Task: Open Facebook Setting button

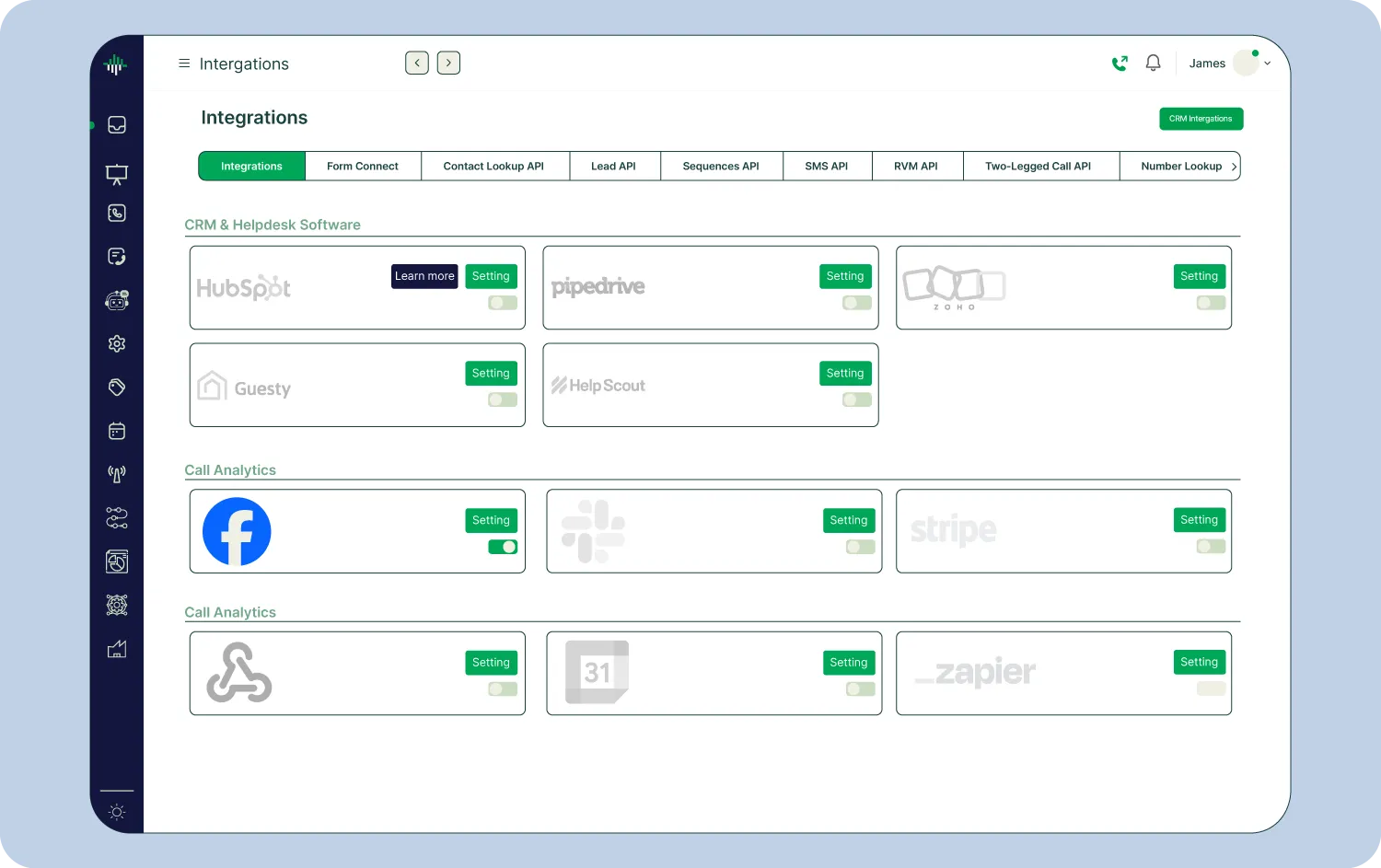Action: 491,520
